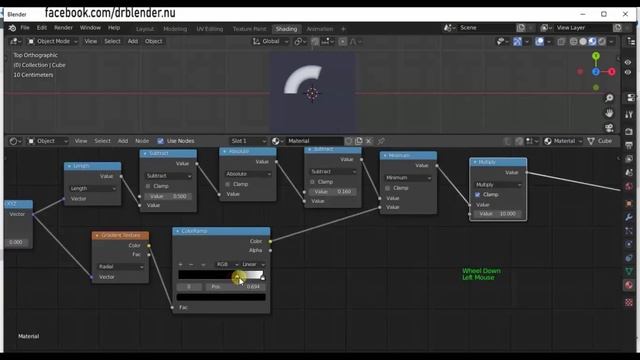Click ColorRamp black stop color swatch
This screenshot has height=360, width=640.
pyautogui.click(x=221, y=297)
